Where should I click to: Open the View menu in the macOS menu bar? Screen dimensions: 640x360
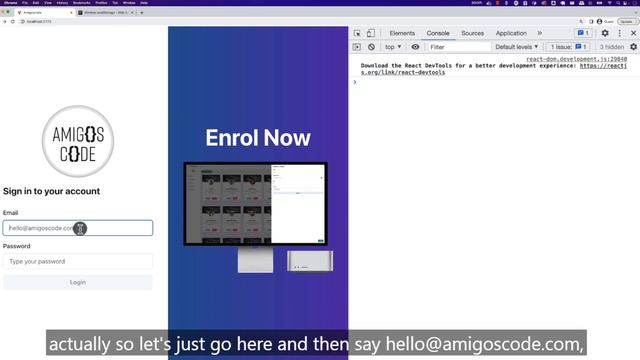coord(48,2)
